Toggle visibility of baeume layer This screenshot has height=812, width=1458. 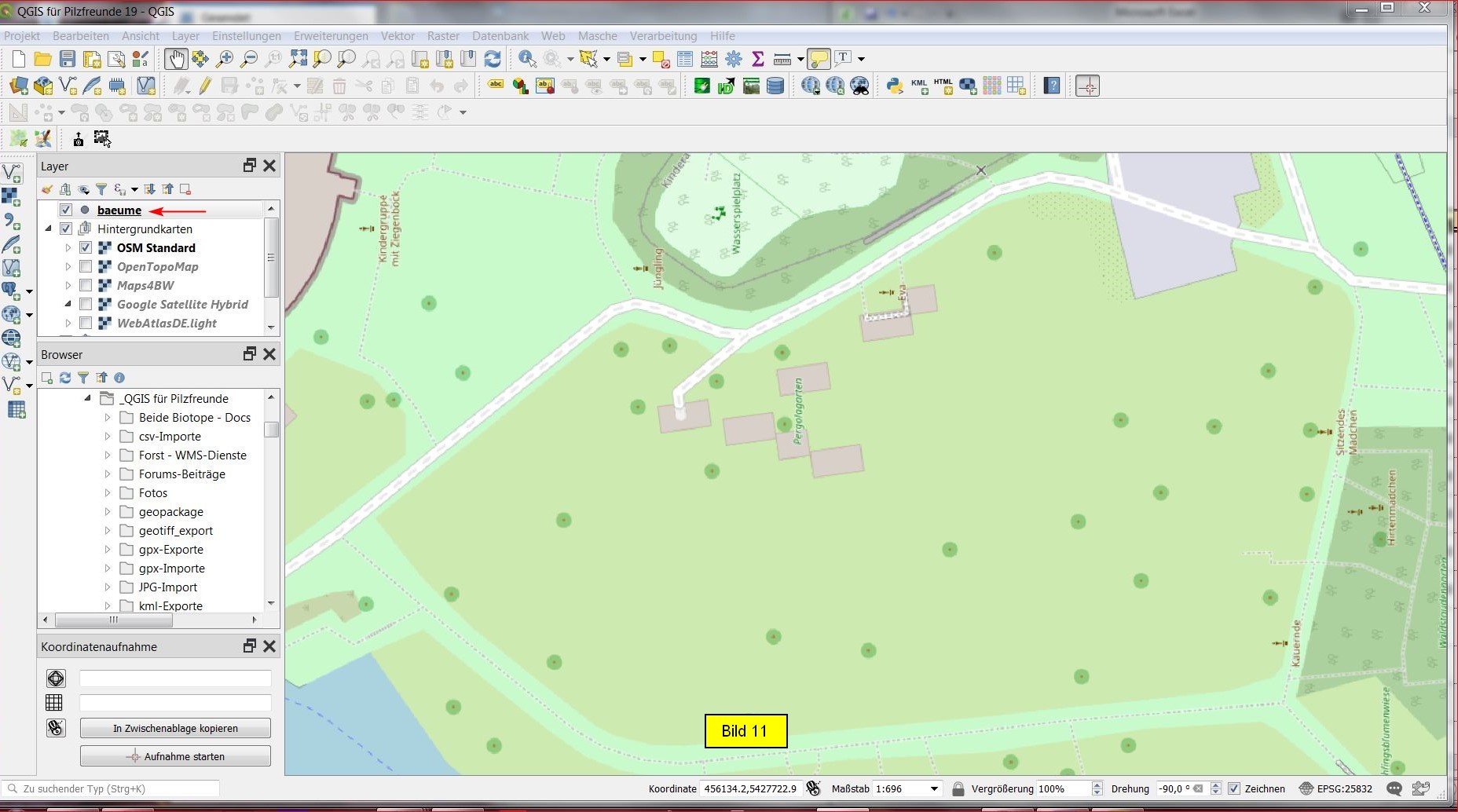coord(66,210)
